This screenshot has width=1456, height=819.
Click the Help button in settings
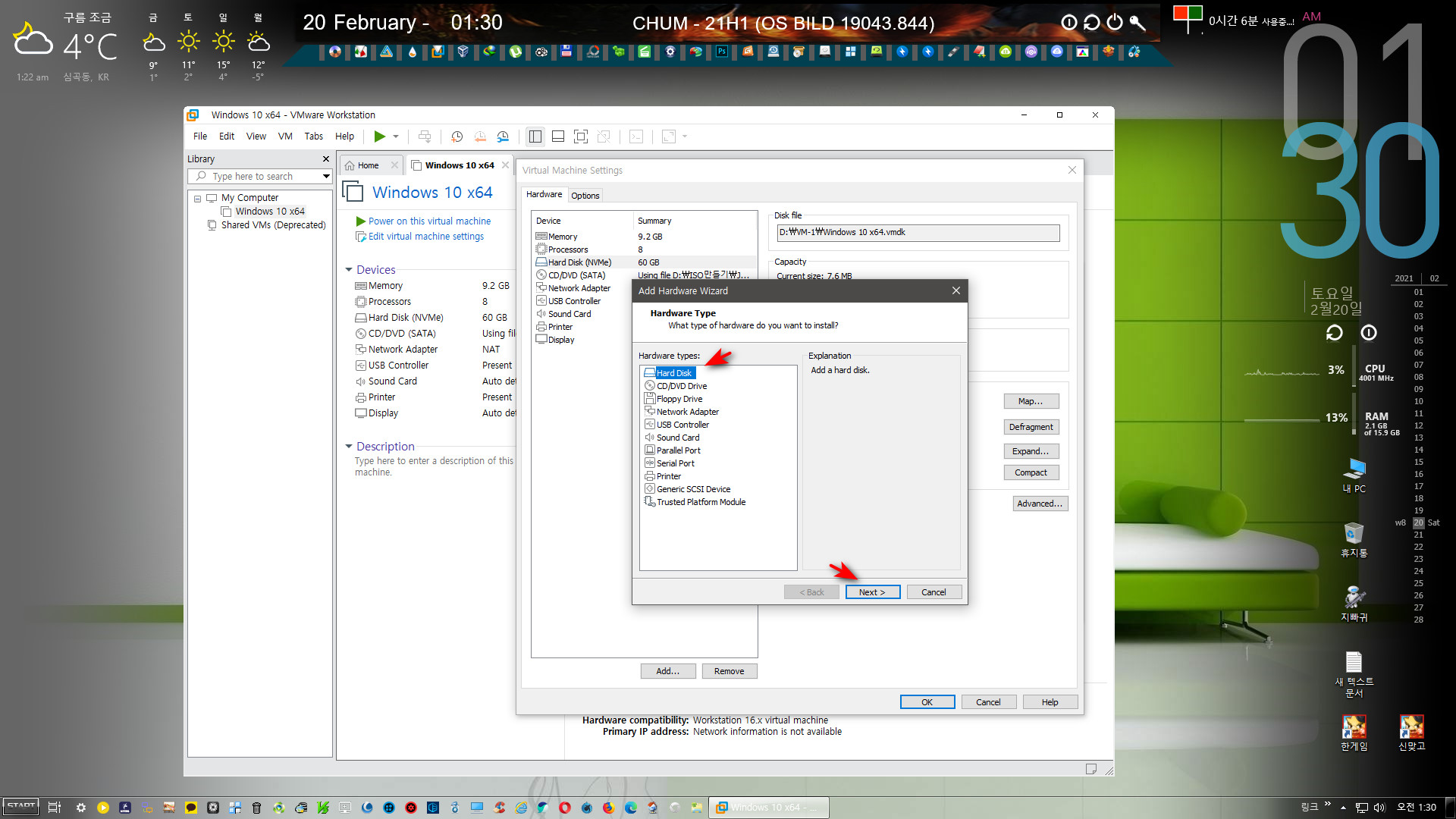1050,702
